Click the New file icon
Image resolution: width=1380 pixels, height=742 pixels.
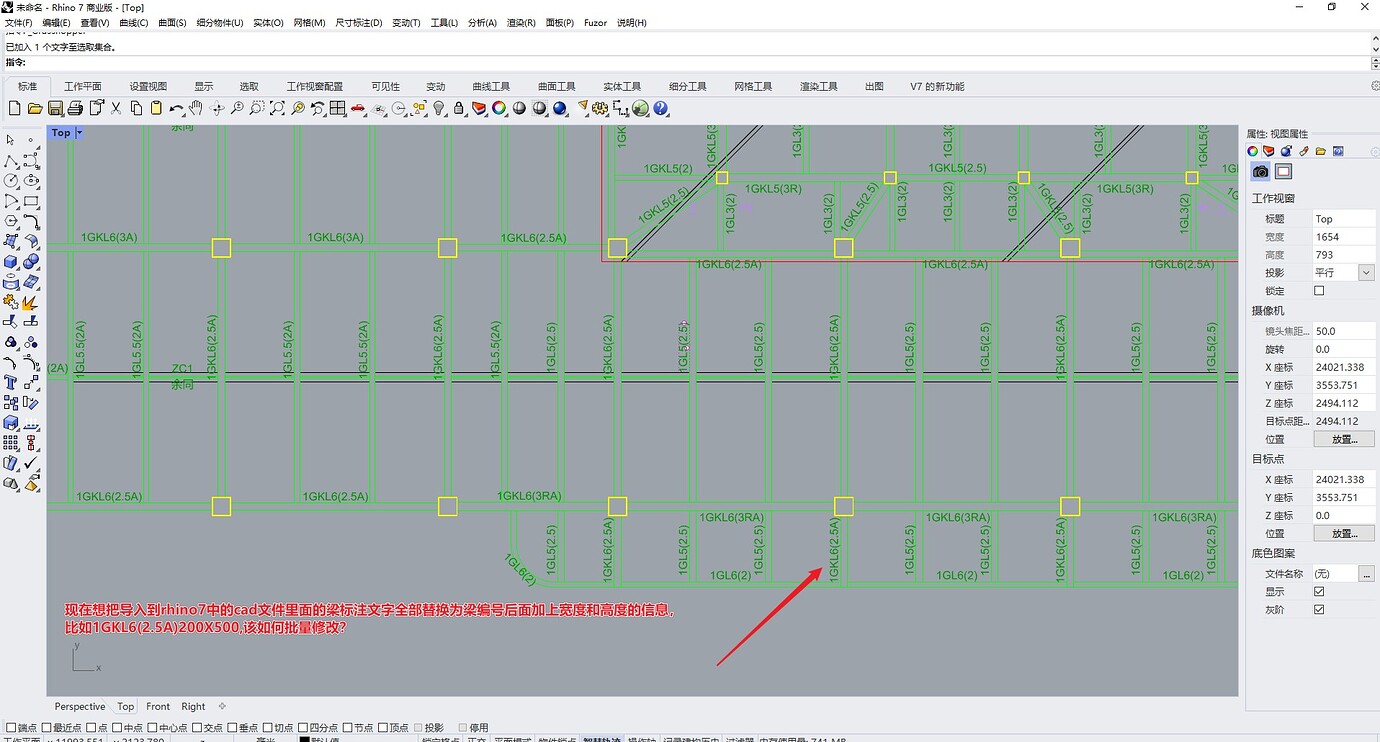15,108
